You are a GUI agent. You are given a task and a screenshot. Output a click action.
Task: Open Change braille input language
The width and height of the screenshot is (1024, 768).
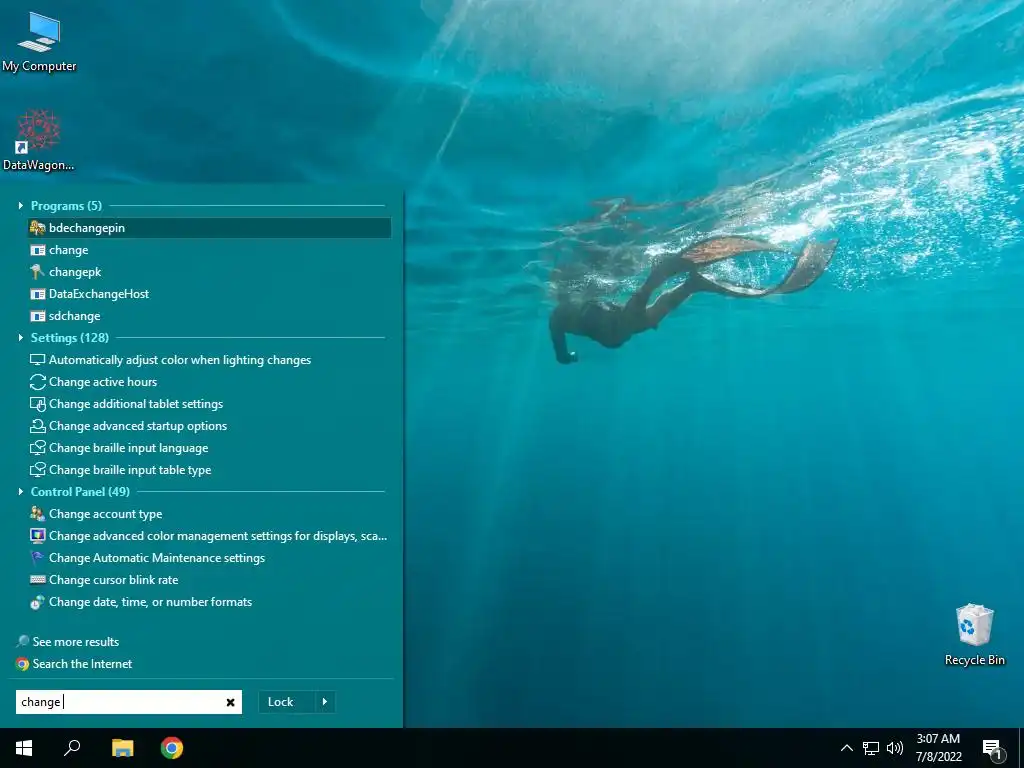point(209,448)
